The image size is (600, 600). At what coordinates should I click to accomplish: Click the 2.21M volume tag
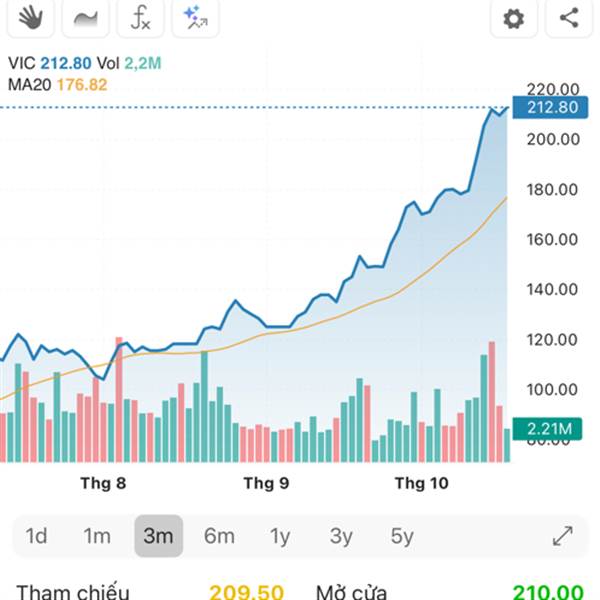546,429
